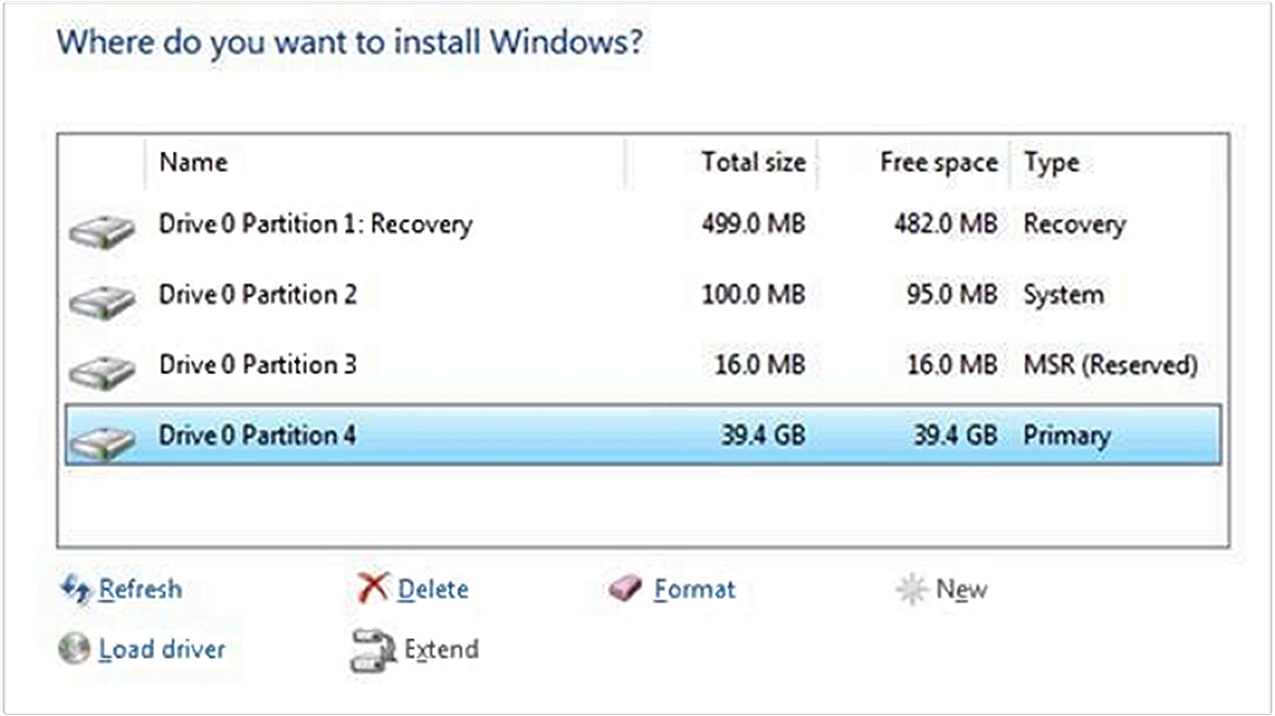The image size is (1275, 716).
Task: Sort by the Name column header
Action: coord(193,162)
